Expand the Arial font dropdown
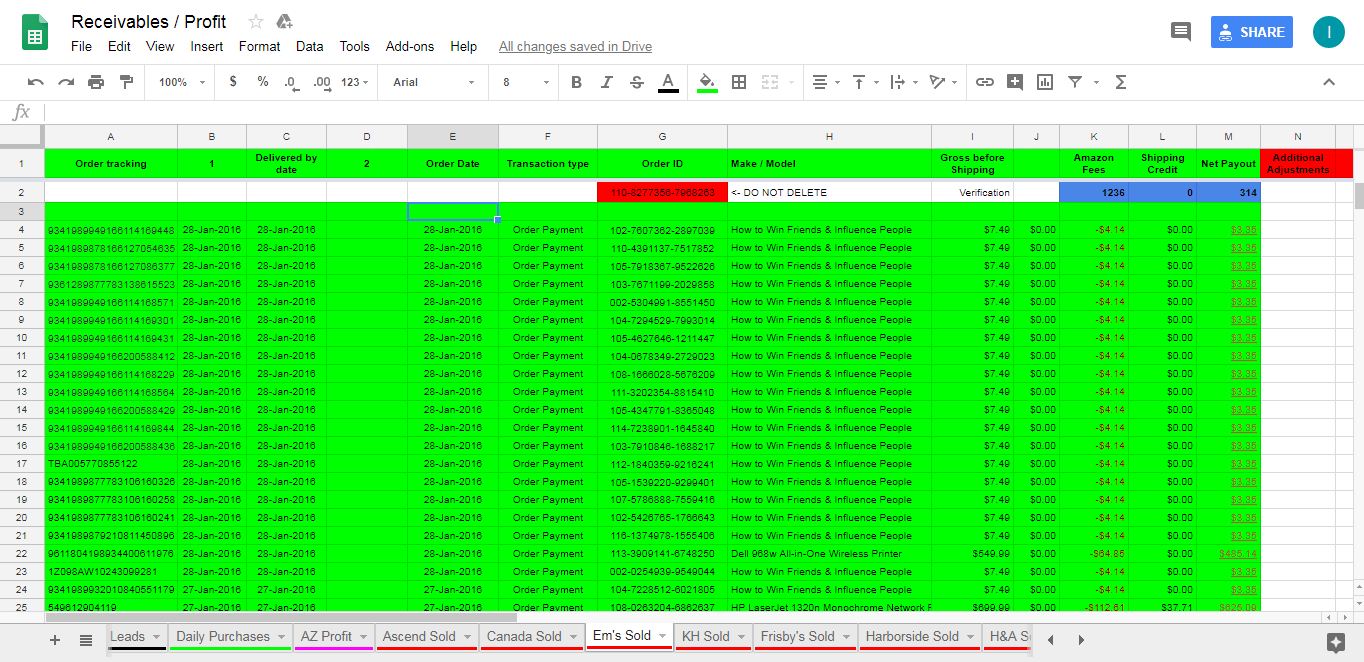 click(434, 82)
